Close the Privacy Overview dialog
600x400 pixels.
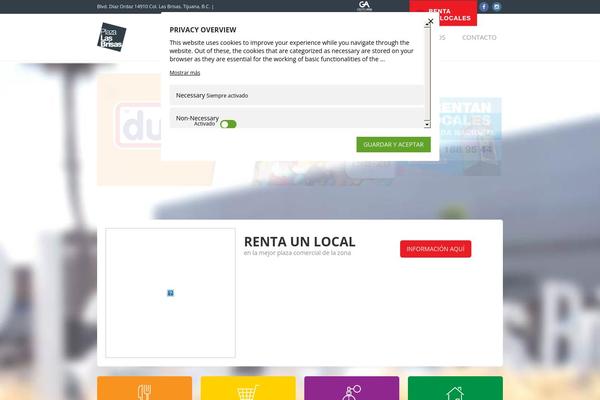click(x=430, y=21)
